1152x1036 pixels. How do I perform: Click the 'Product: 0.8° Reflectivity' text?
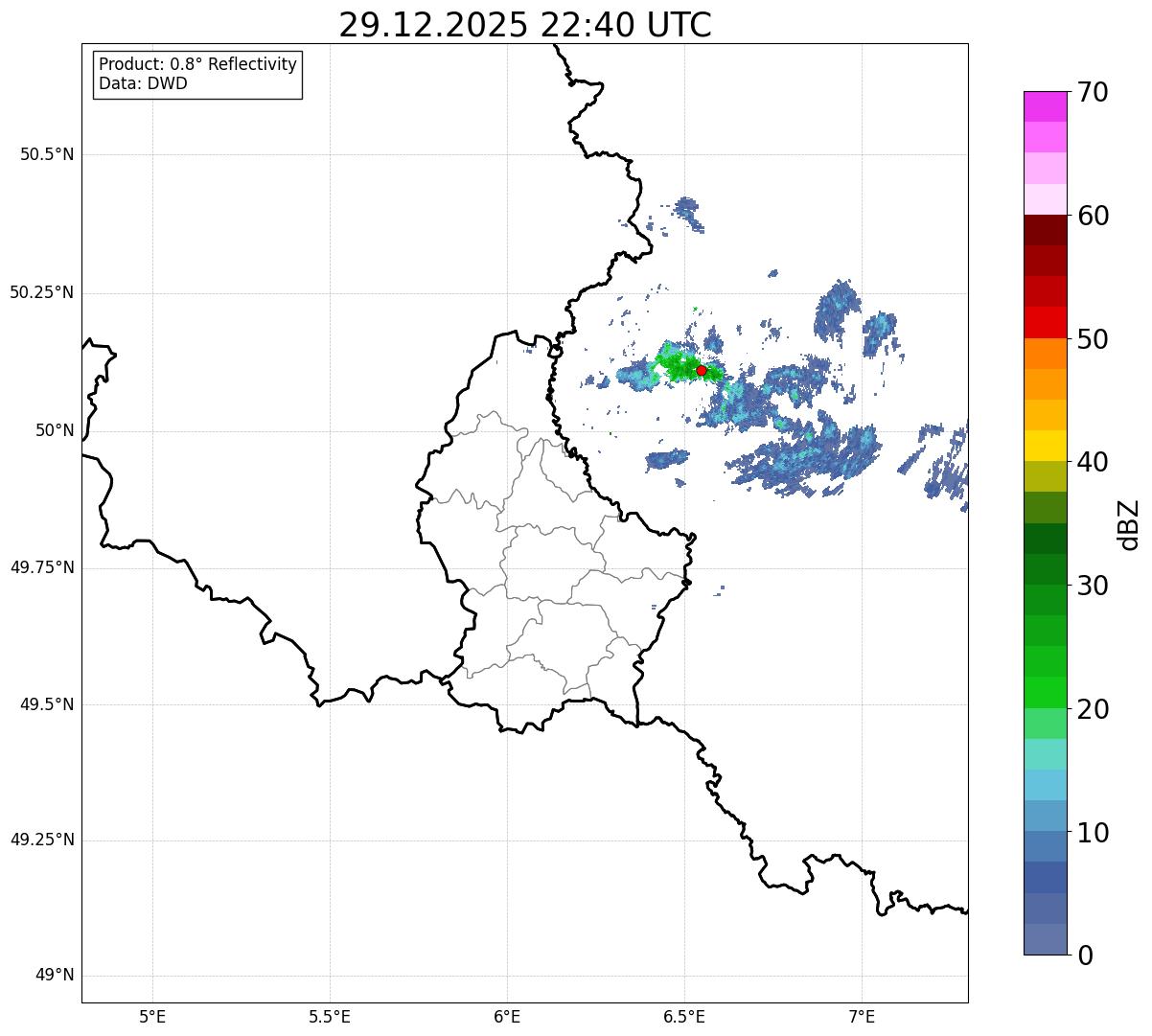198,64
